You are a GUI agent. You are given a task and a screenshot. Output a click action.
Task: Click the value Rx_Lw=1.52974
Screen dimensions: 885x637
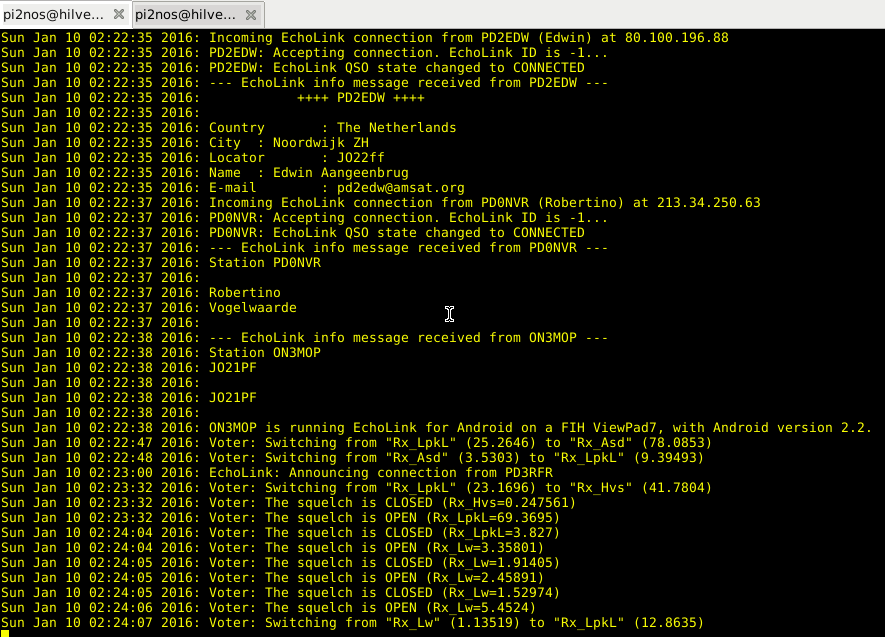pyautogui.click(x=501, y=593)
